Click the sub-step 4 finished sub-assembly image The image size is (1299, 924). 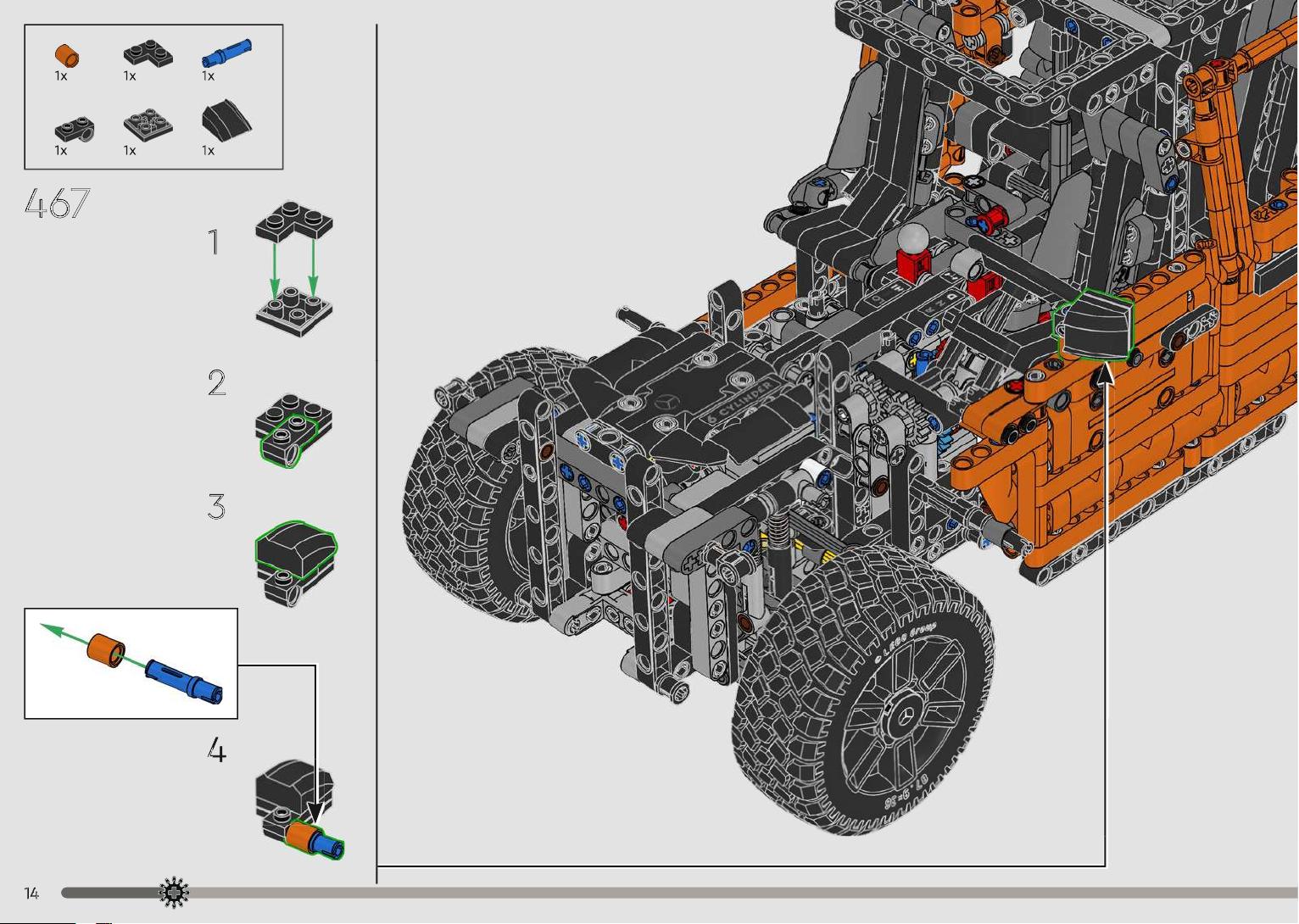299,810
